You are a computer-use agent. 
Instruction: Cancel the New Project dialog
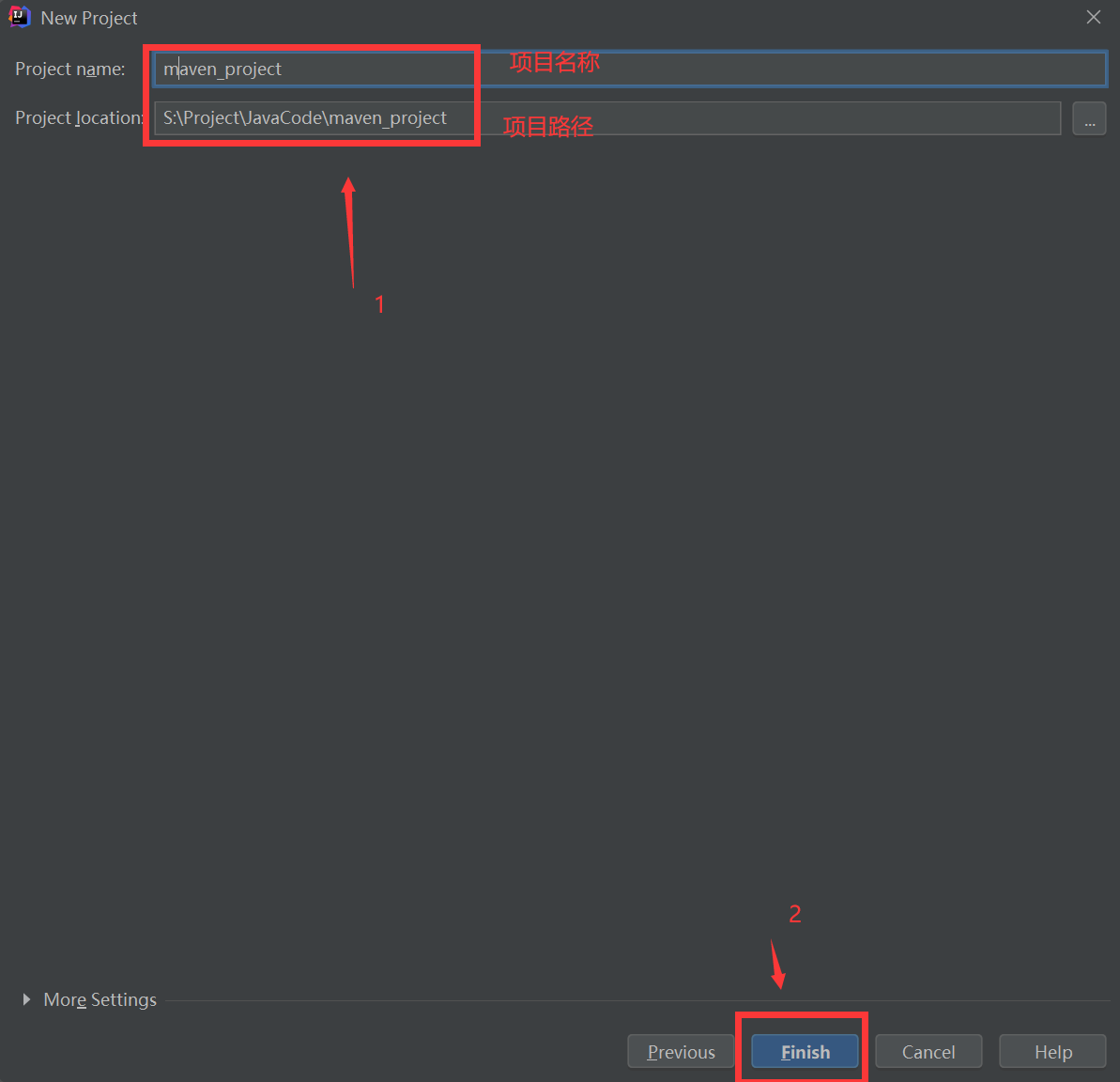click(928, 1051)
